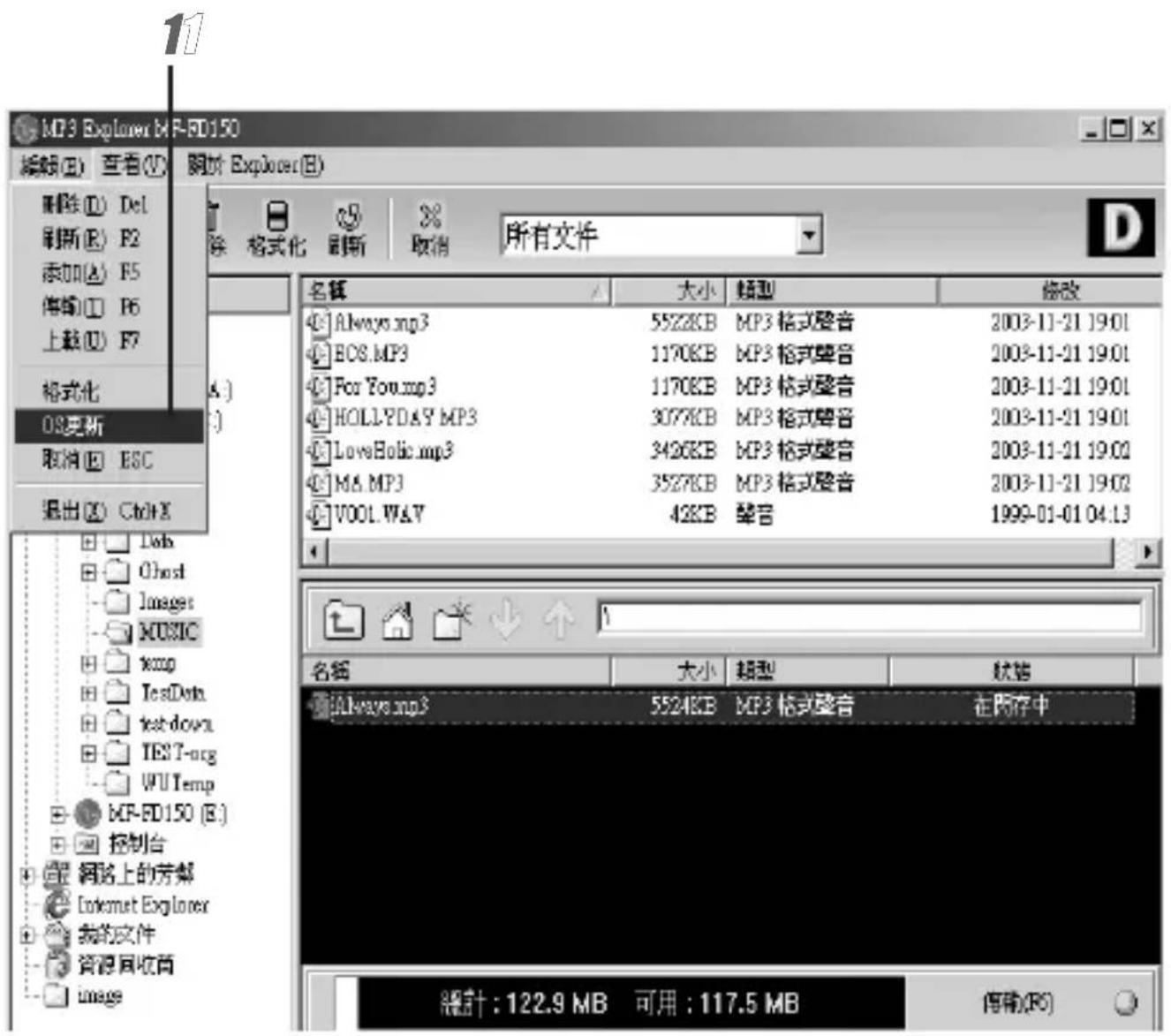
Task: Sort by 修改 column header
Action: (x=1049, y=291)
